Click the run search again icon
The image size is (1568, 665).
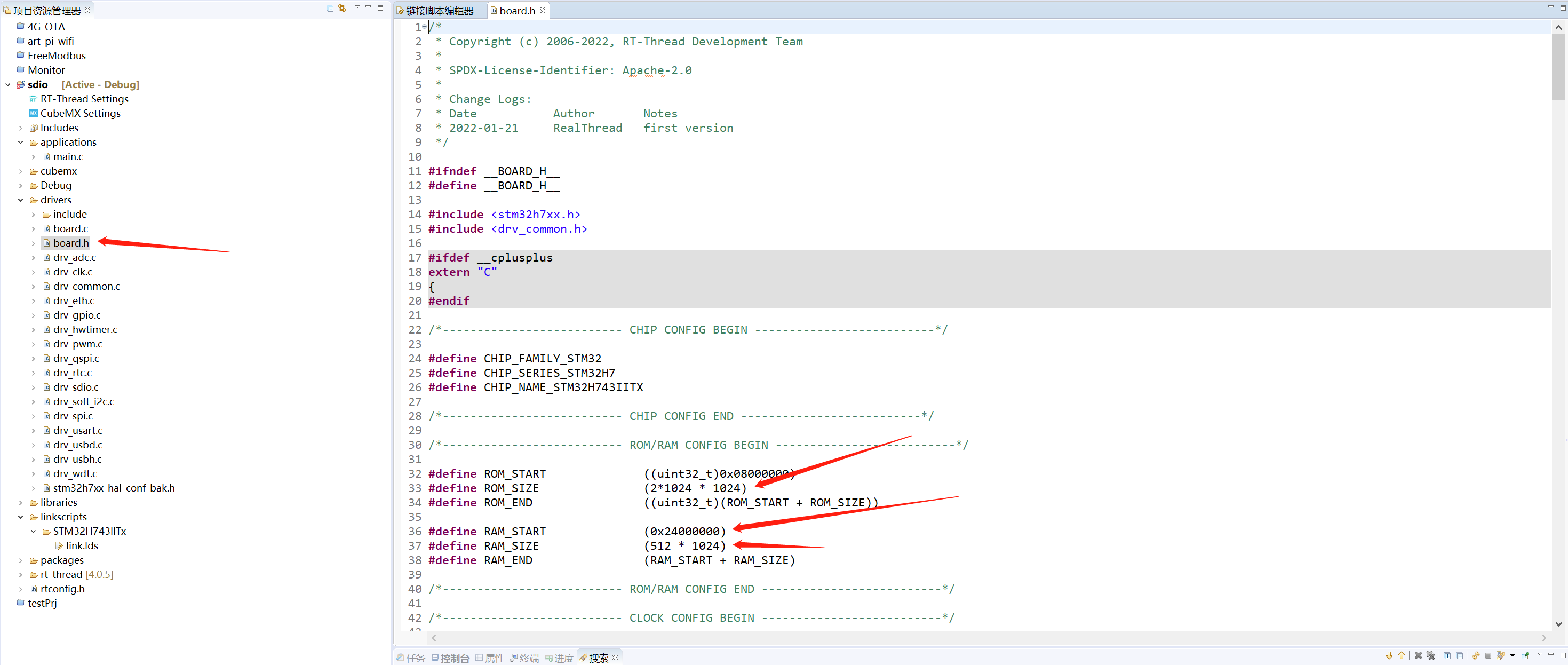1476,656
